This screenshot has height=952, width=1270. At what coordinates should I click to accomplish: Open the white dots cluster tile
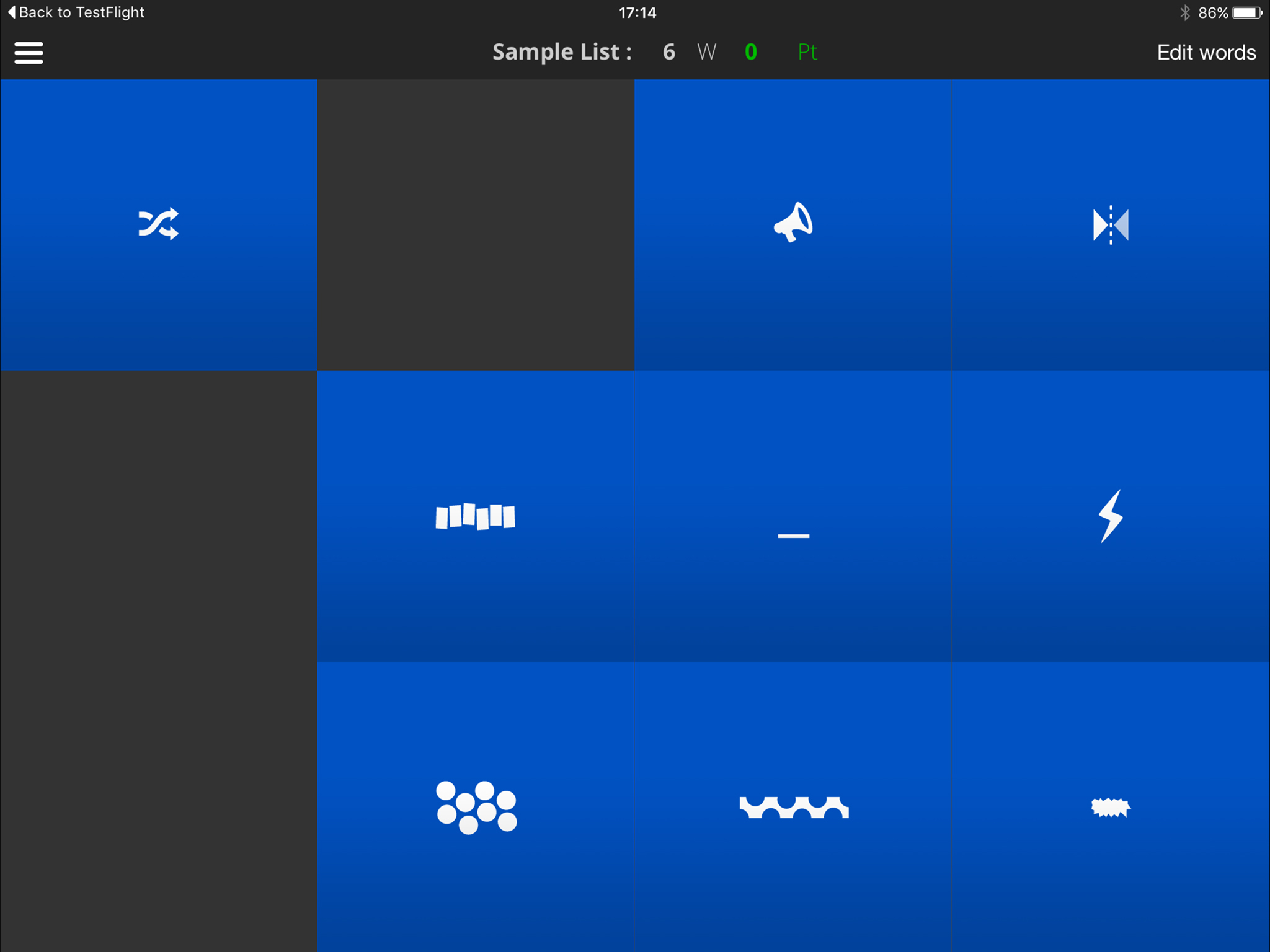tap(476, 807)
